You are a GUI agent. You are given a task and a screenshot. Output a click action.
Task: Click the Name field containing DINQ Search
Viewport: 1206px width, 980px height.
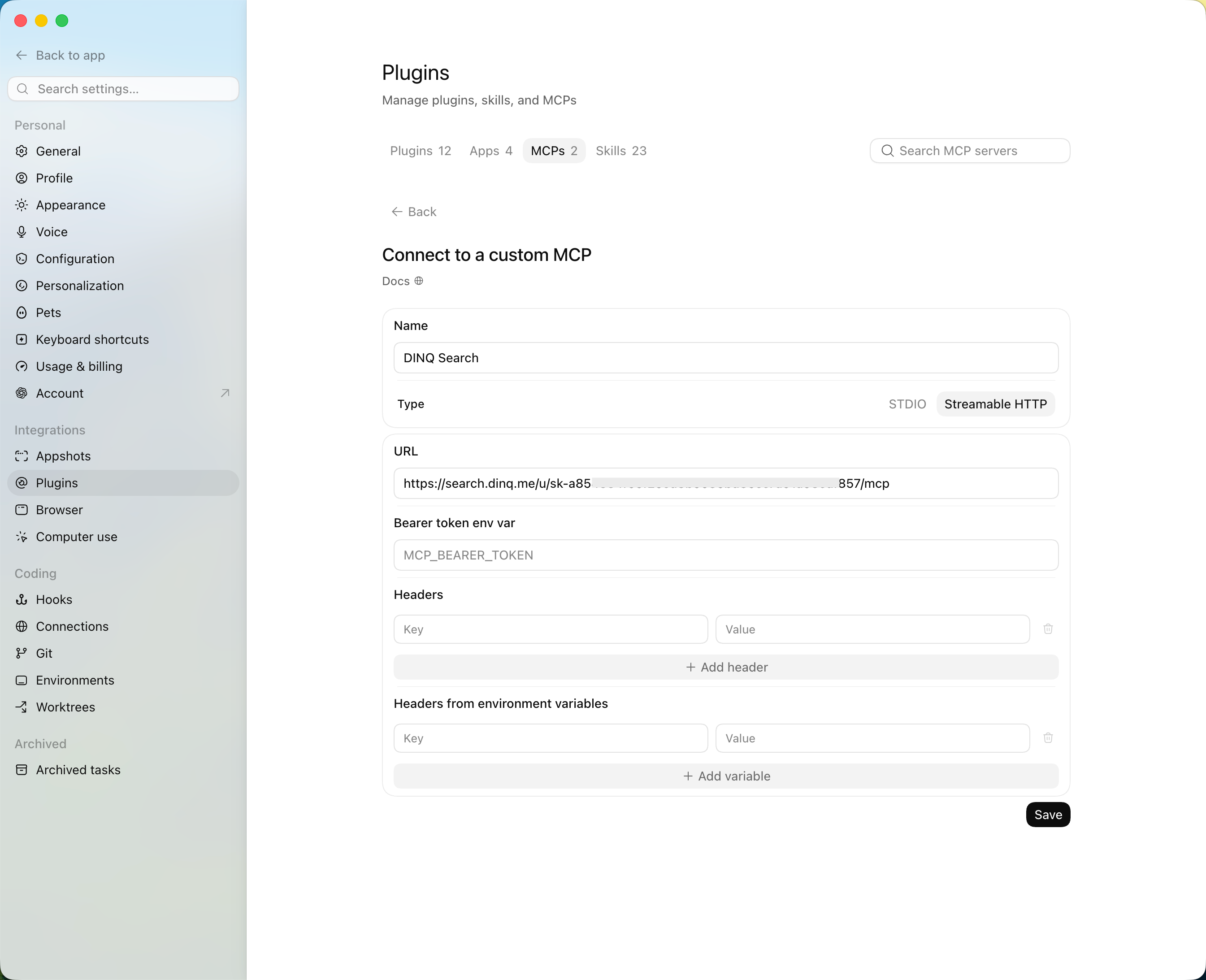click(x=726, y=358)
